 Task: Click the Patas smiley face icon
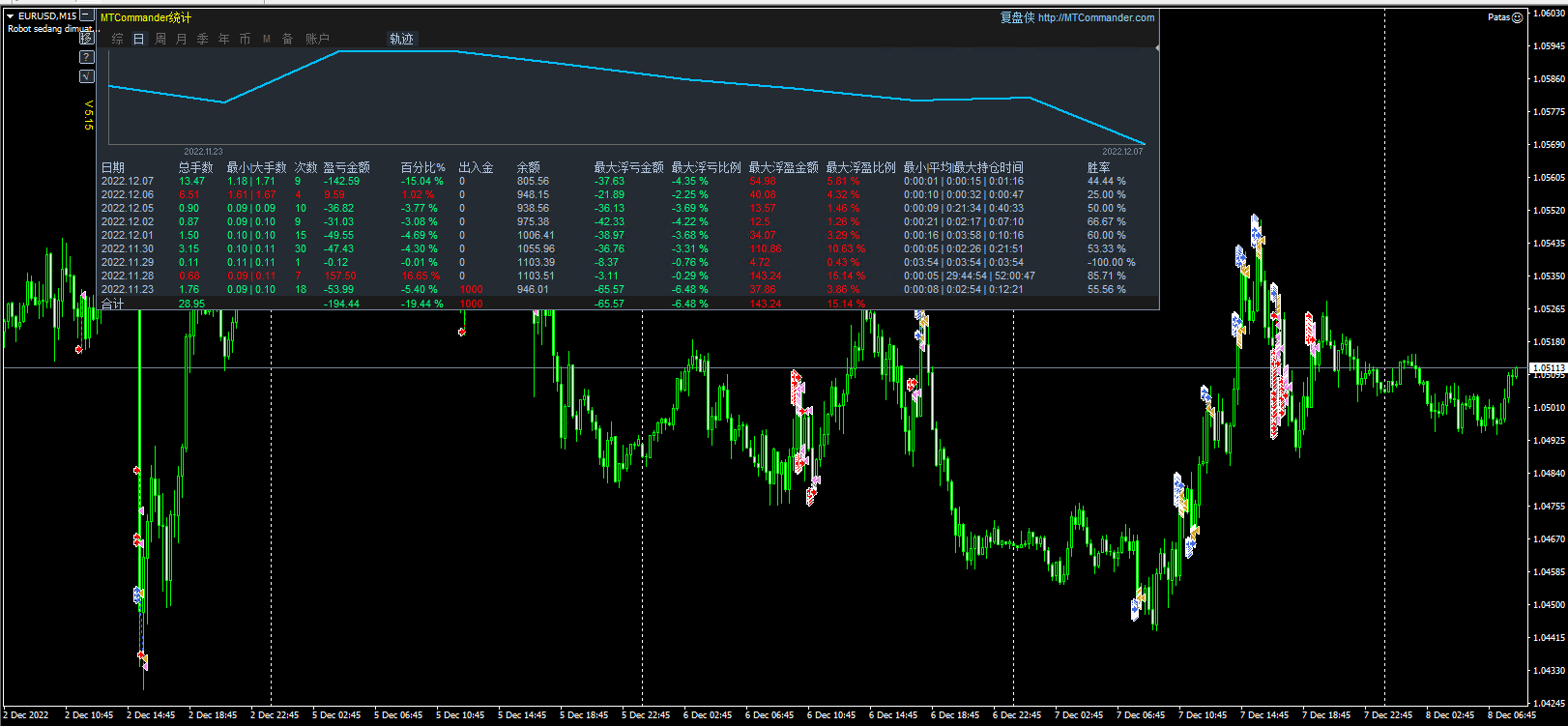(1517, 17)
